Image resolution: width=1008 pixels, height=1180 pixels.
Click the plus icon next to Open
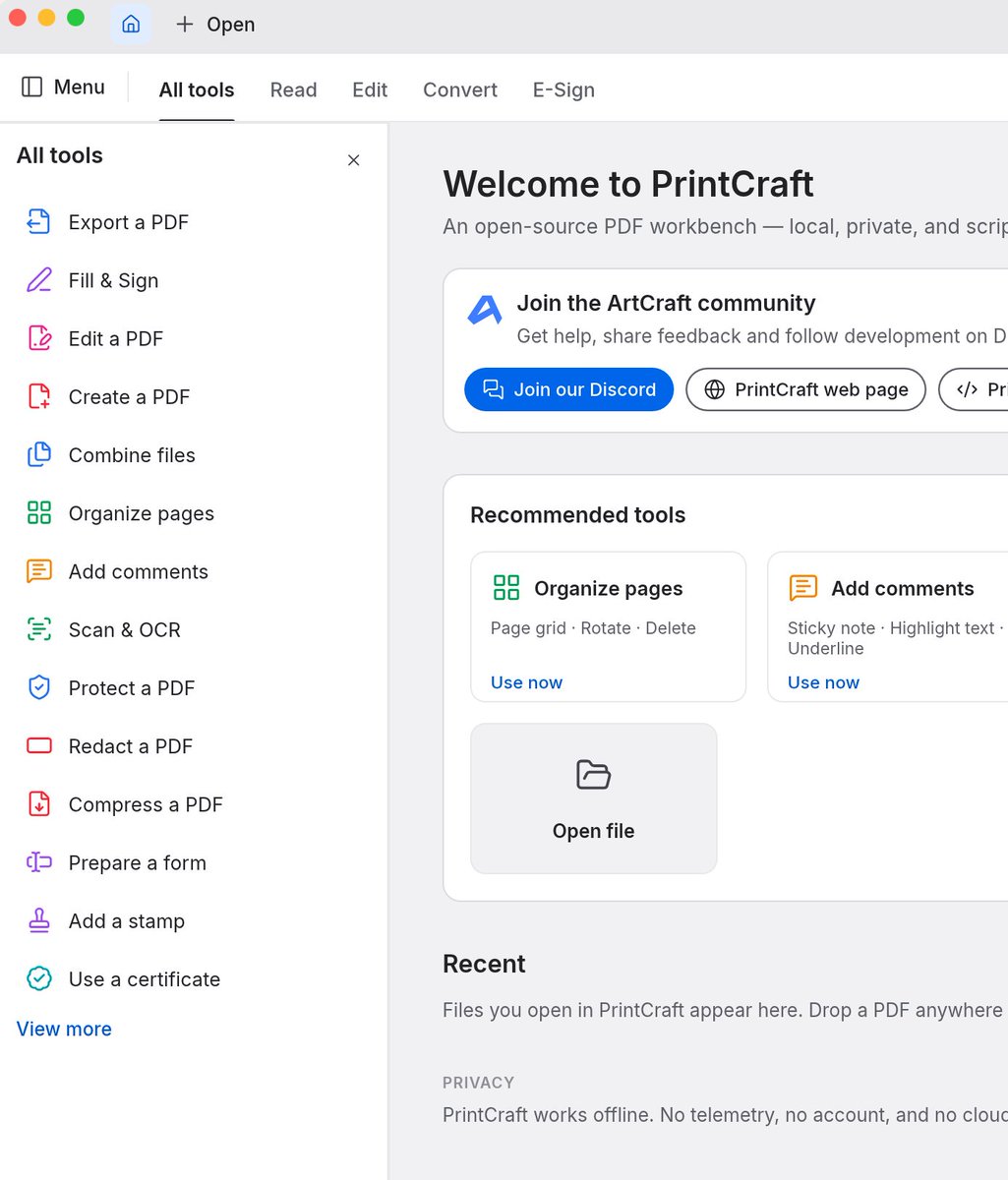coord(184,25)
